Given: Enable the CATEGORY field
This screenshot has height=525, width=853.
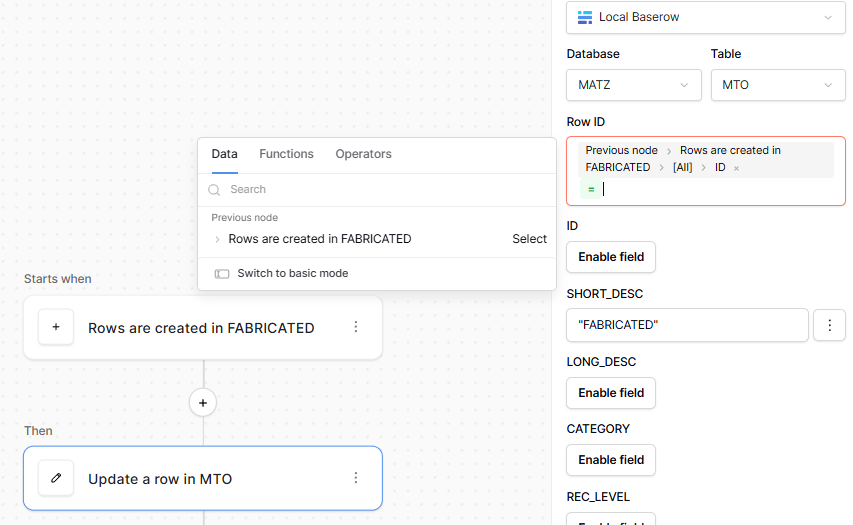Looking at the screenshot, I should [x=611, y=460].
